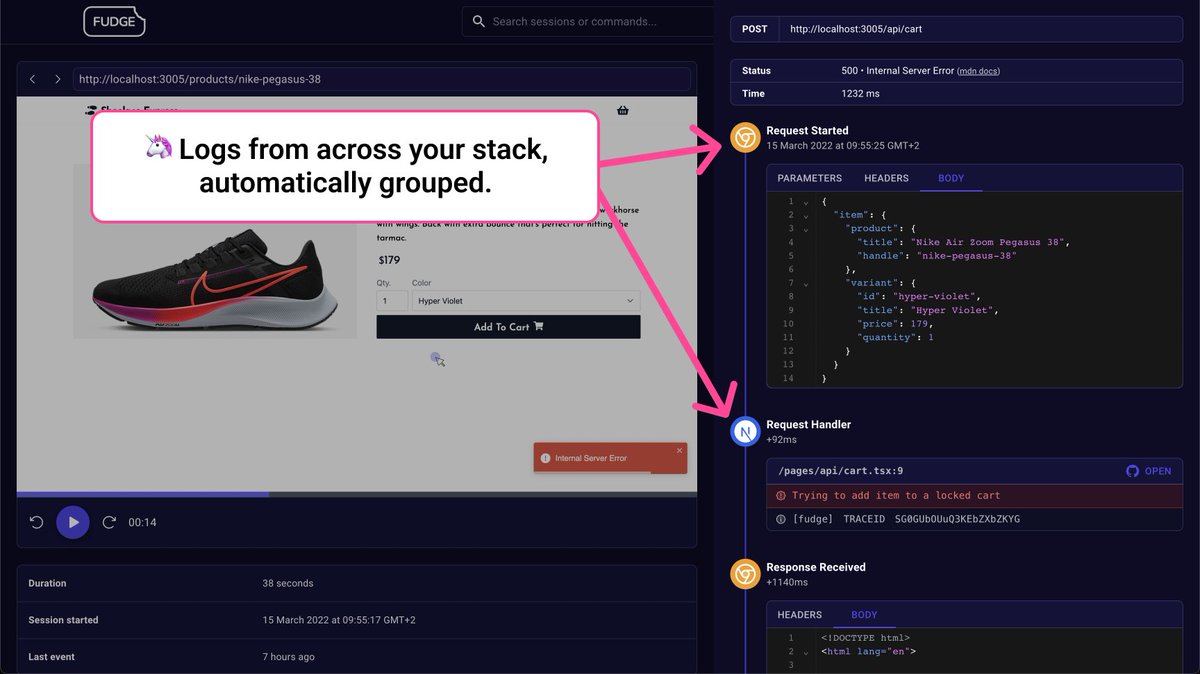Play the session recording
The width and height of the screenshot is (1200, 674).
click(x=73, y=522)
